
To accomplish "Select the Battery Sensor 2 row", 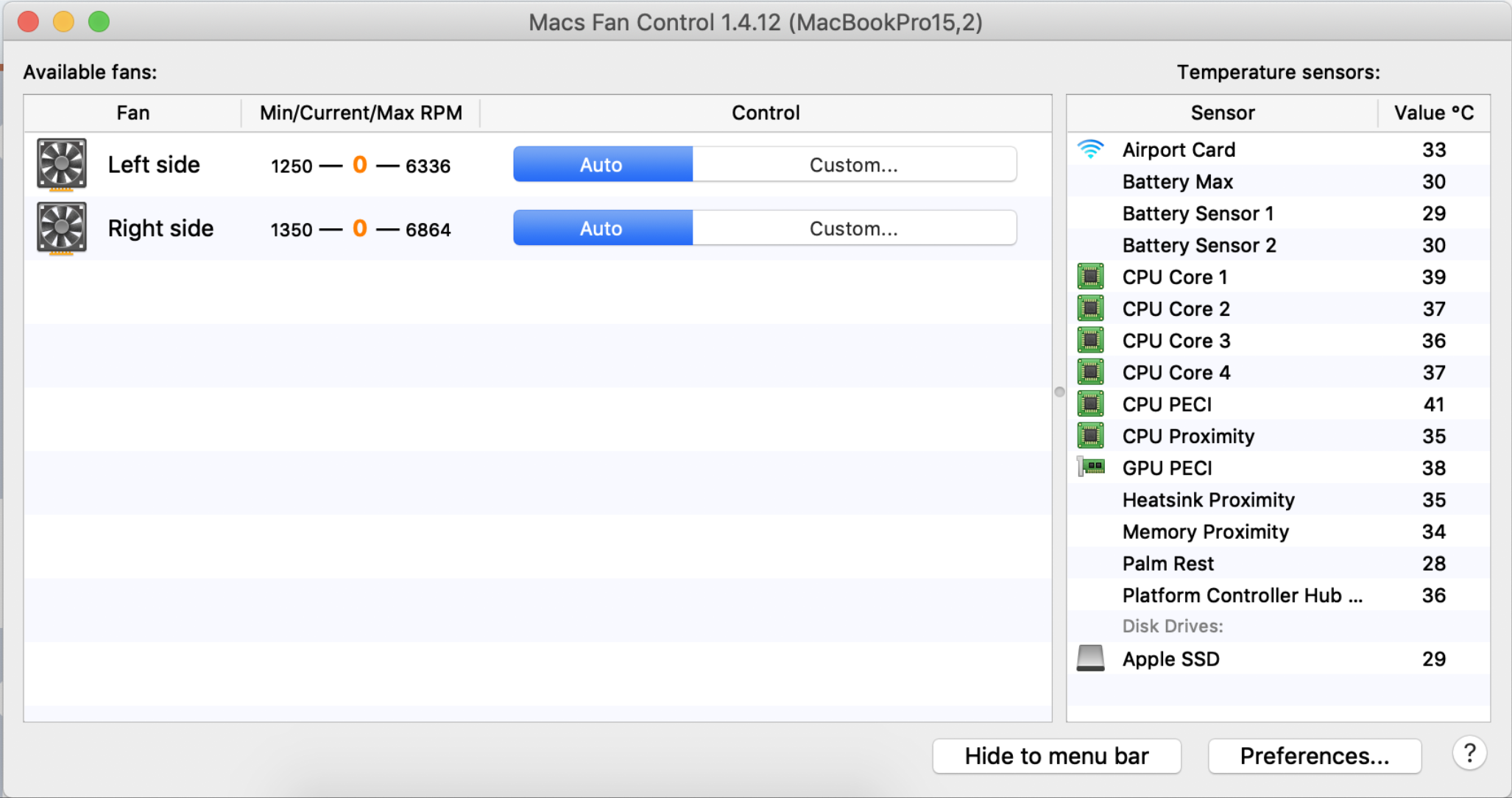I will (x=1278, y=244).
